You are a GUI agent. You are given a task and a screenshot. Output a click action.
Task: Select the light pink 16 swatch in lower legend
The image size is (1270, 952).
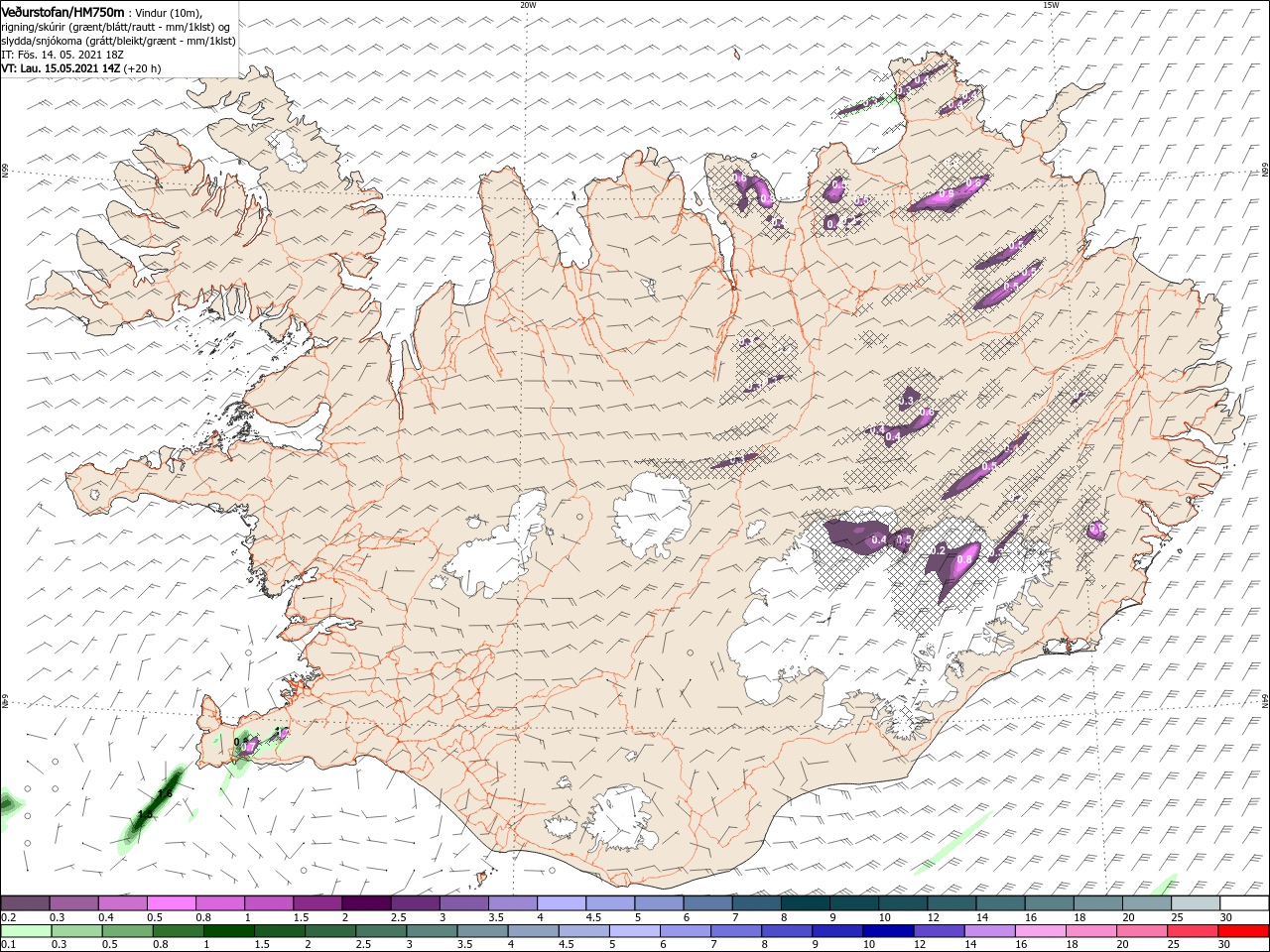click(1040, 931)
